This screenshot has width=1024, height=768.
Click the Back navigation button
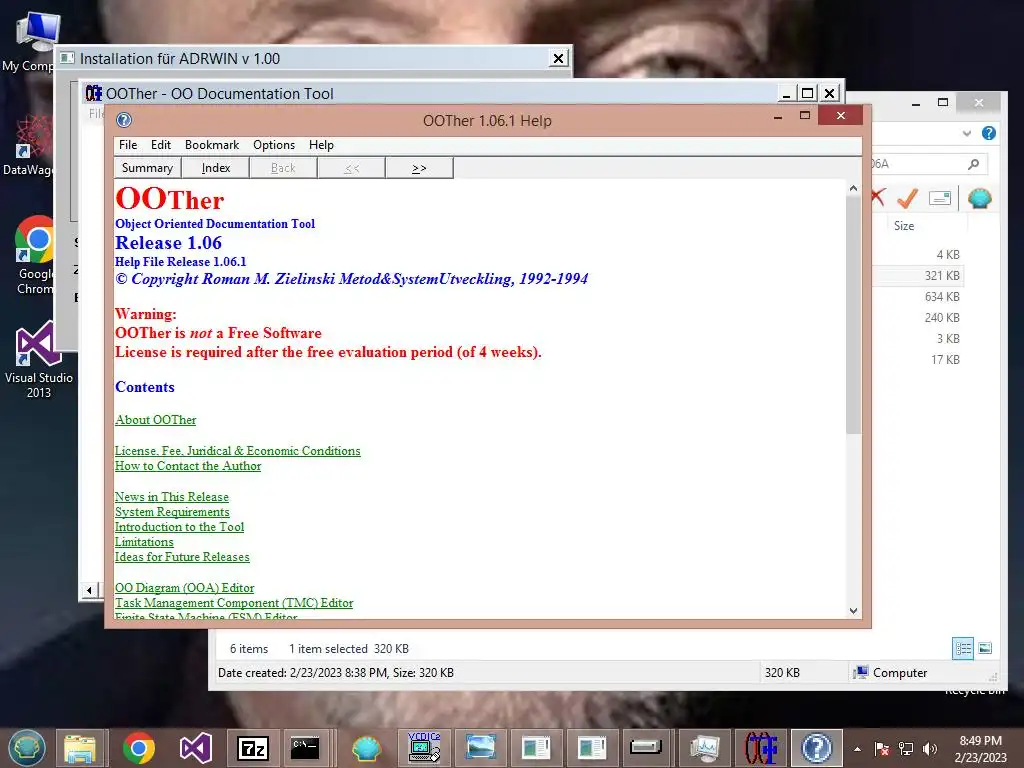click(x=283, y=168)
